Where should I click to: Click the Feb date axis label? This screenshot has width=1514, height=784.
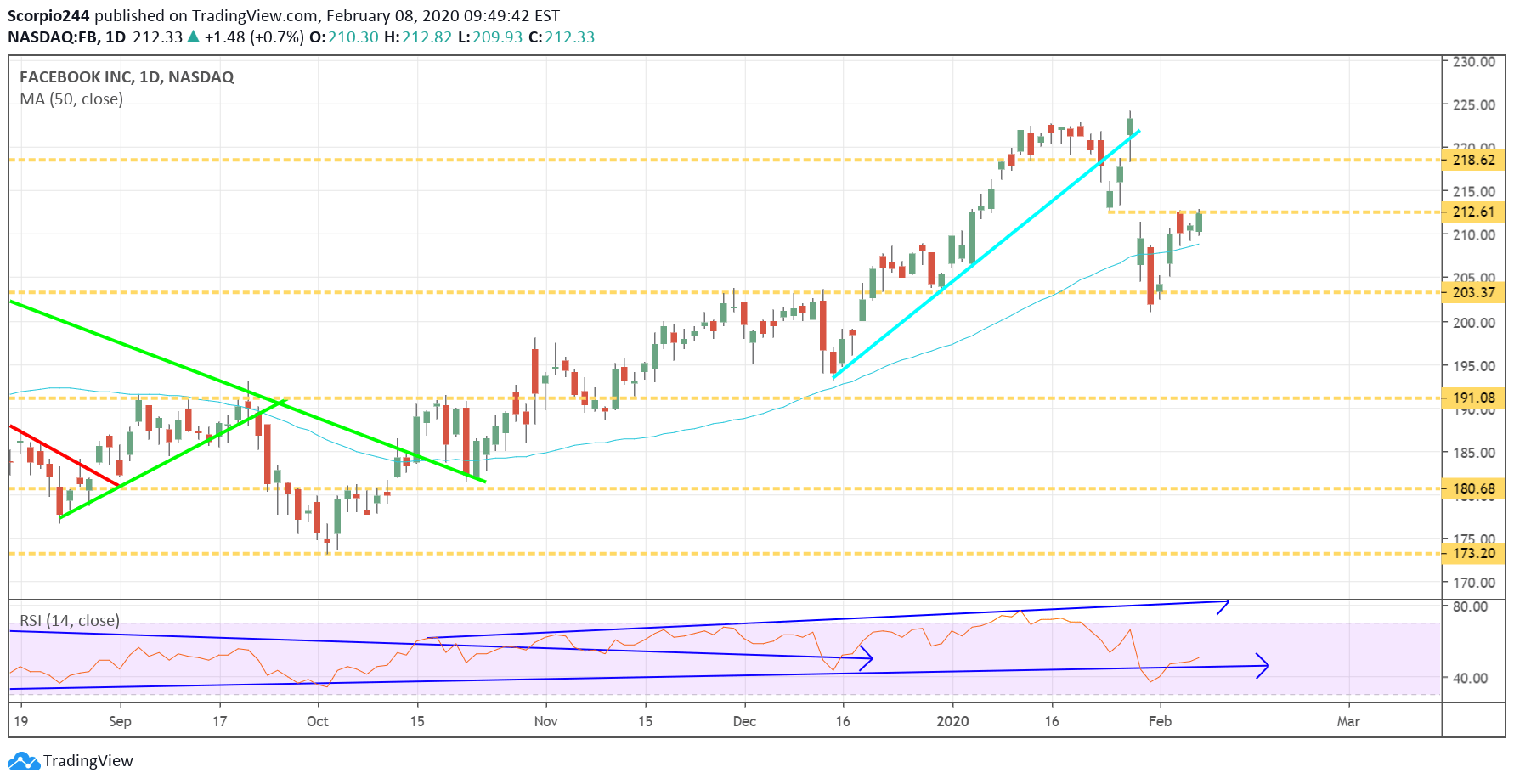tap(1160, 721)
